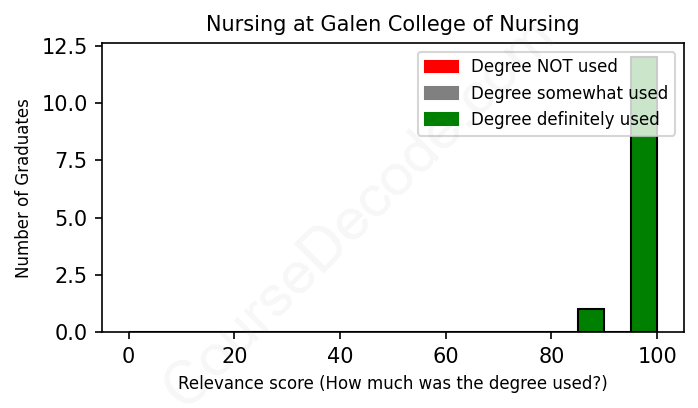Click the green legend color swatch
This screenshot has width=698, height=408.
tap(441, 119)
